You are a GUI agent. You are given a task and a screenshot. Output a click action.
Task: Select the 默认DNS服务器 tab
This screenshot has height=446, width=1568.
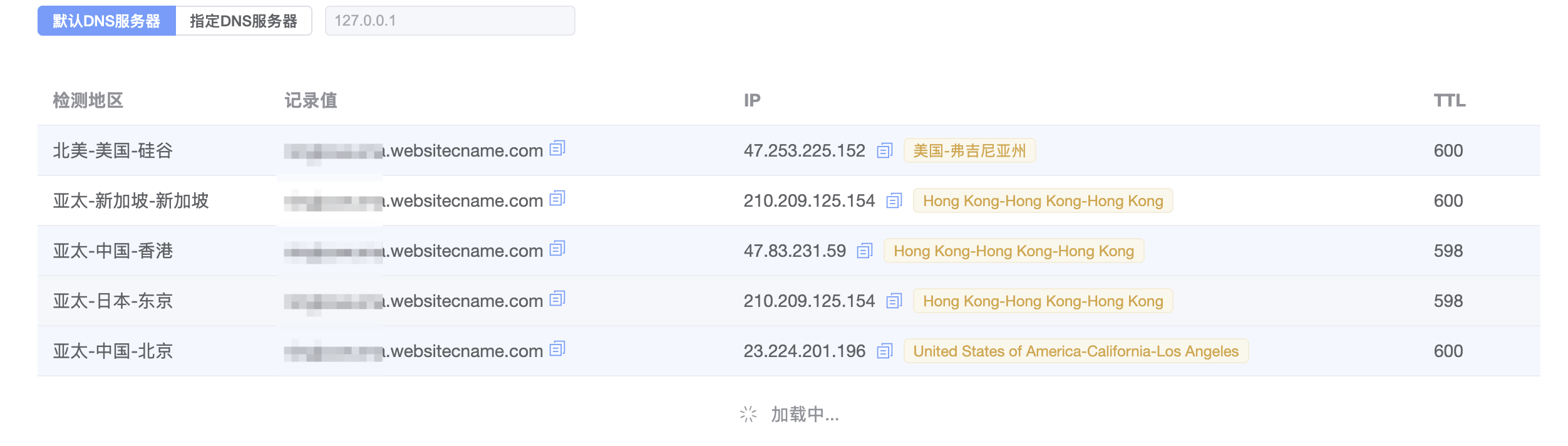click(x=107, y=20)
